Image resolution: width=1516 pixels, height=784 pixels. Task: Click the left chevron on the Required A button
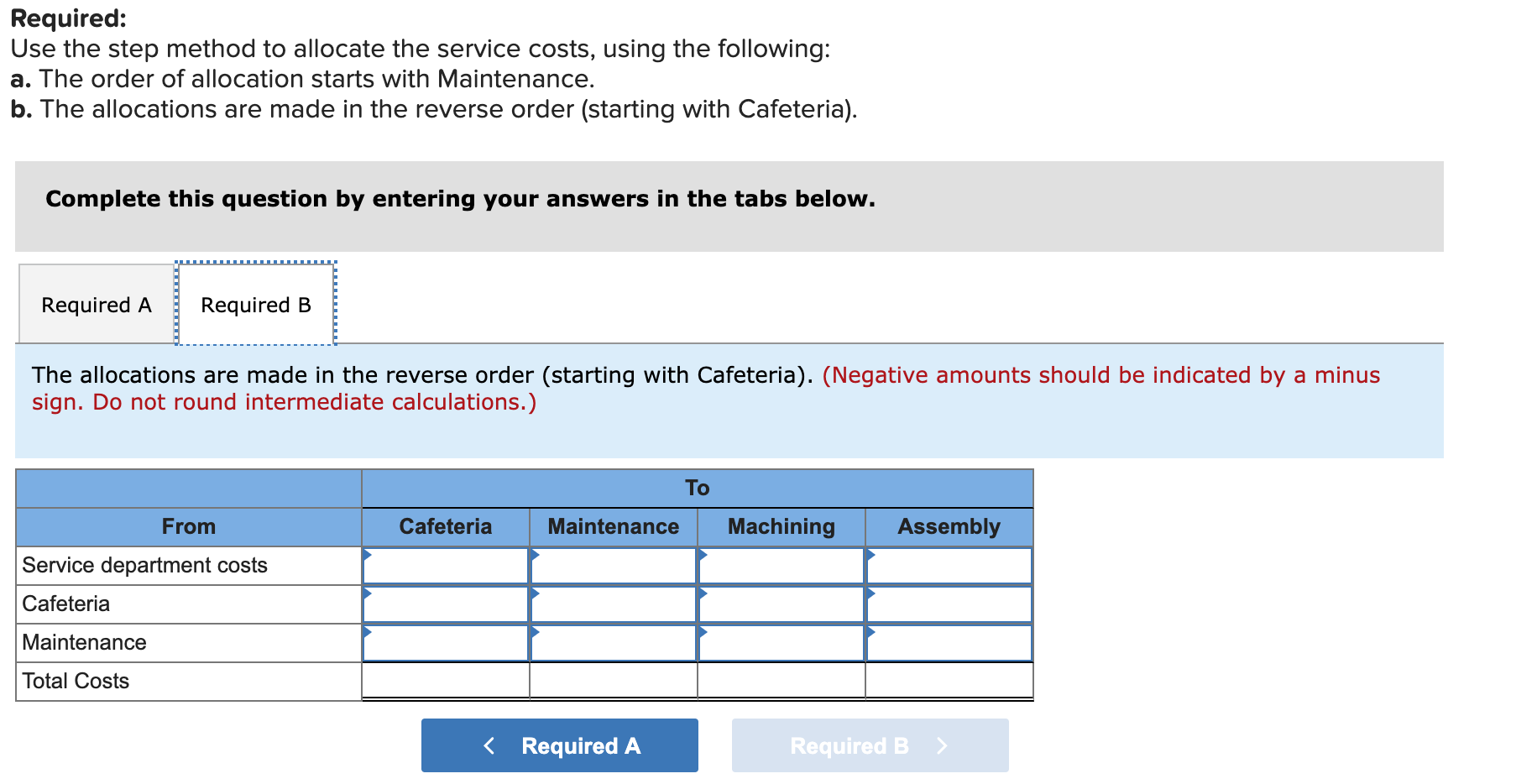tap(489, 745)
